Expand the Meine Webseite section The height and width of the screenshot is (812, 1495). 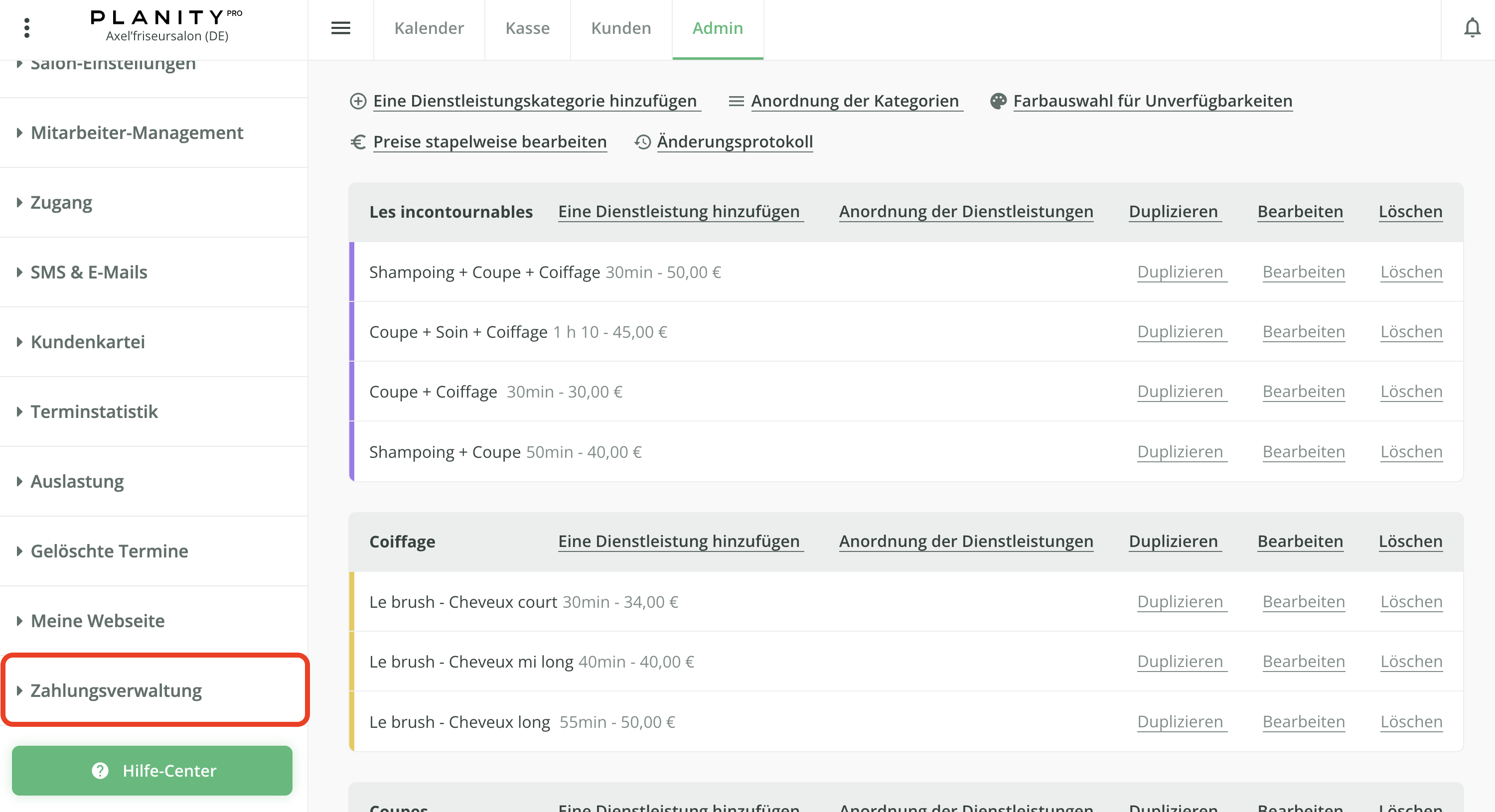tap(98, 621)
